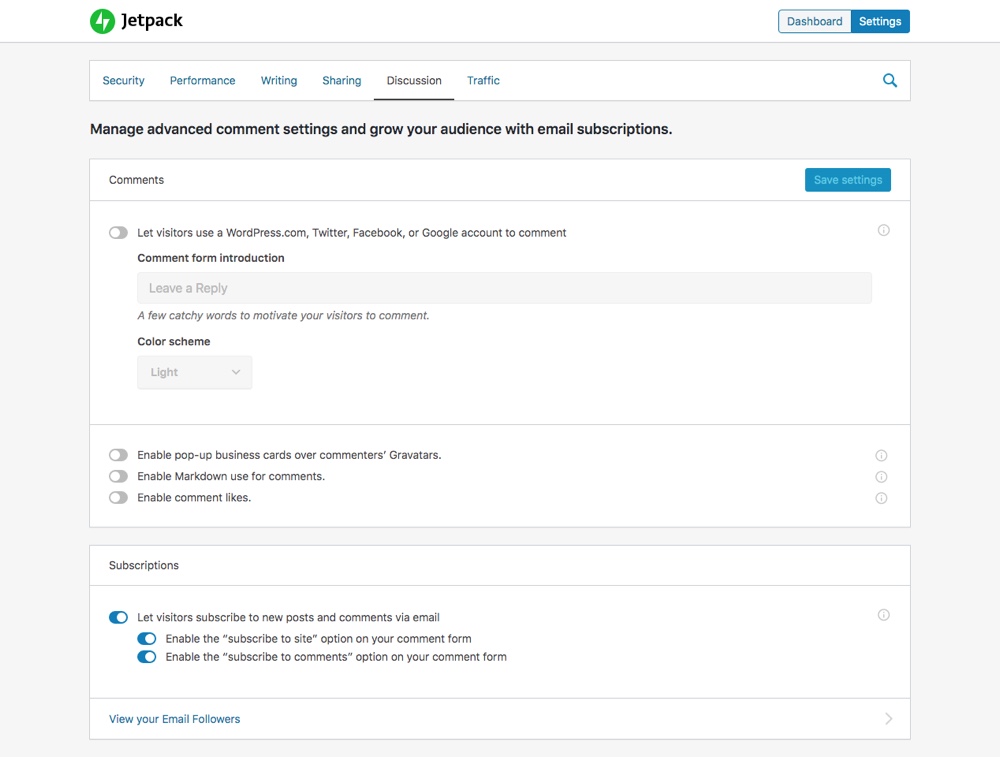Toggle the "subscribe to site" comment form option
This screenshot has height=757, width=1000.
coord(147,638)
